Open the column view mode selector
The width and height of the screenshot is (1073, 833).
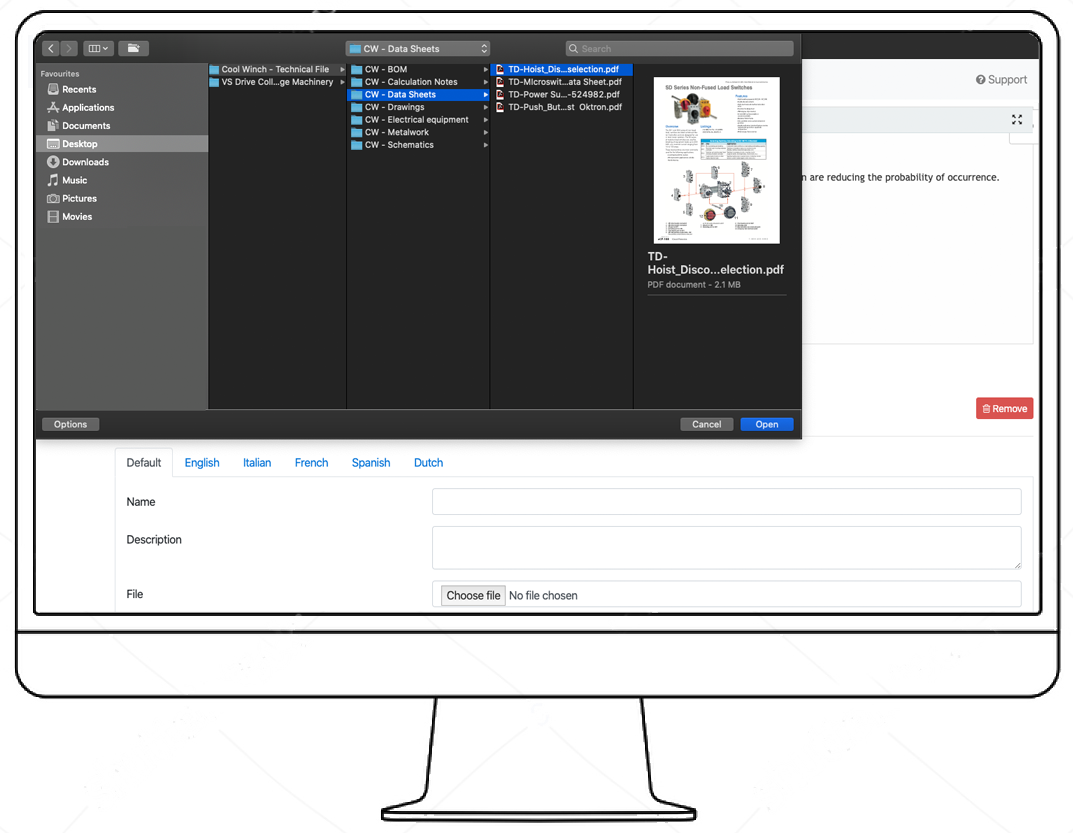(x=99, y=49)
